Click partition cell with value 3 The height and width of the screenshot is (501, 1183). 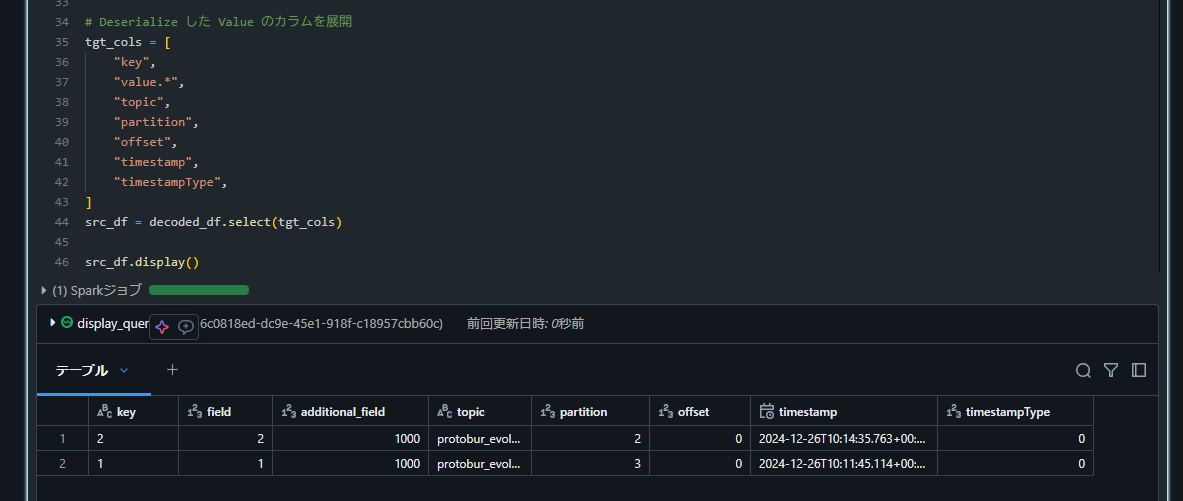[x=591, y=463]
